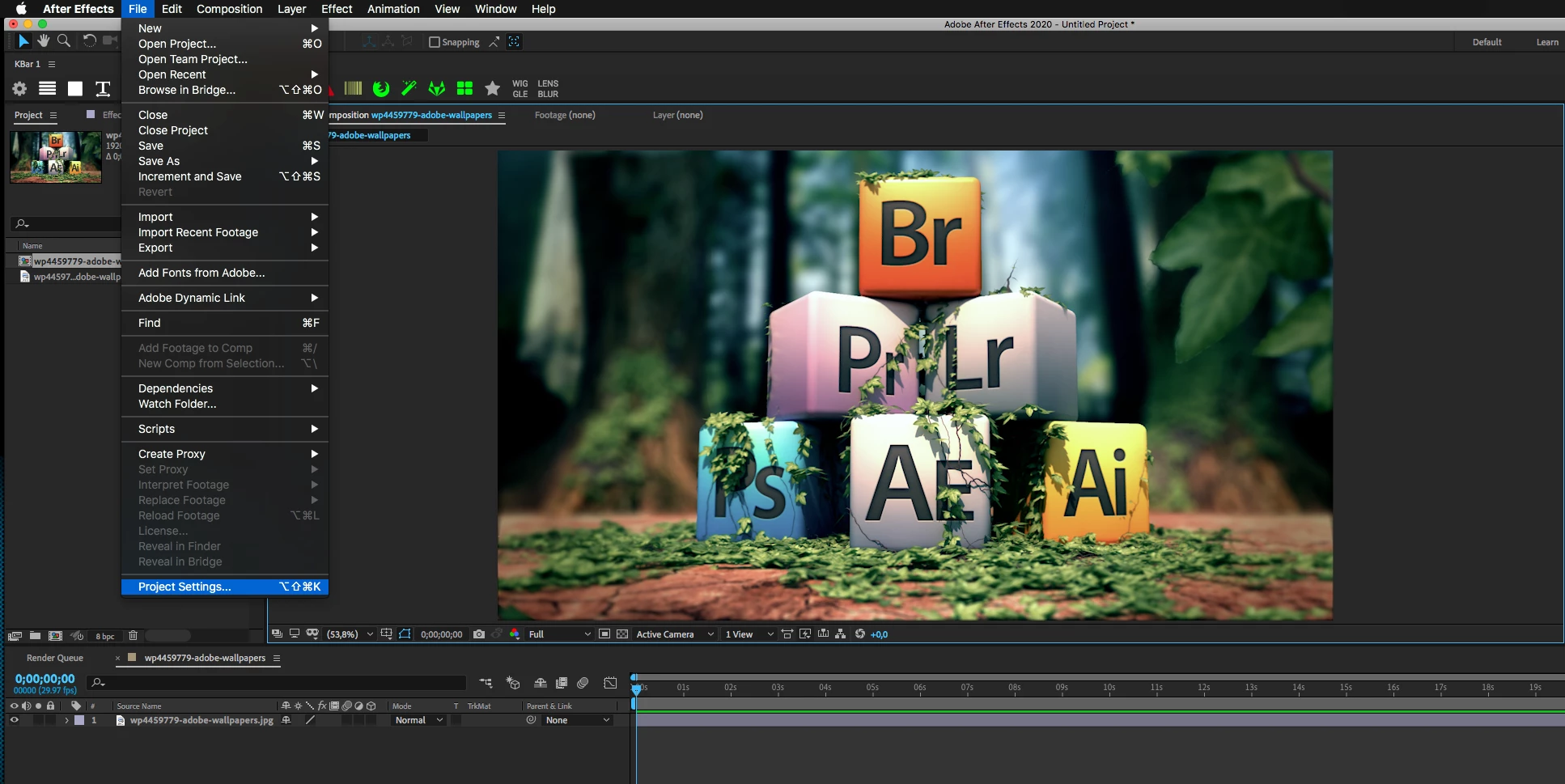Open the KBar 1 panel menu
Image resolution: width=1565 pixels, height=784 pixels.
tap(52, 64)
